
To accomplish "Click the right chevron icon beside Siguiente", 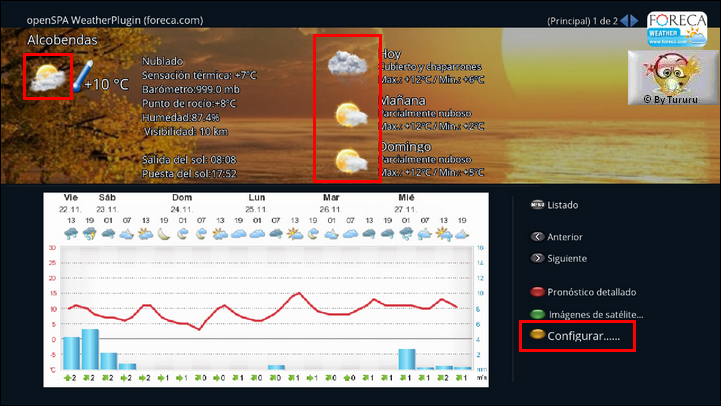I will 537,258.
